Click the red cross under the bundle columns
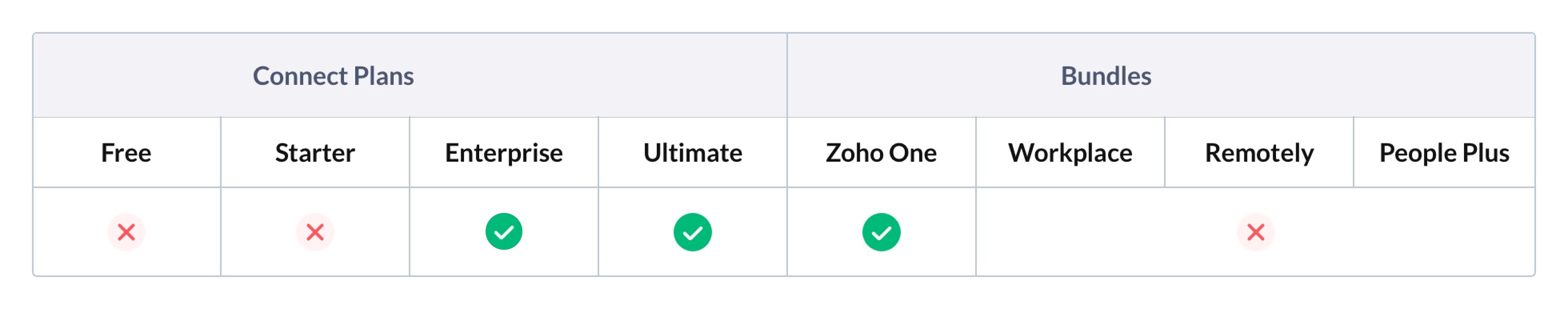 point(1255,232)
